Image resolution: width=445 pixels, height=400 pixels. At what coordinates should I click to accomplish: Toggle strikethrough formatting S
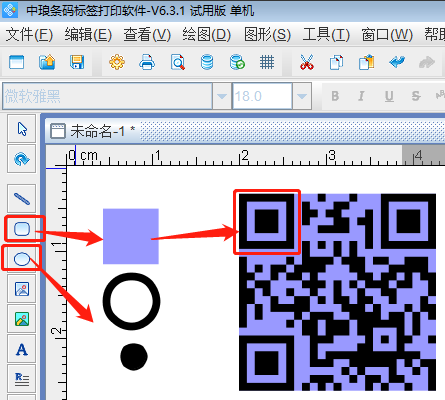pos(416,96)
